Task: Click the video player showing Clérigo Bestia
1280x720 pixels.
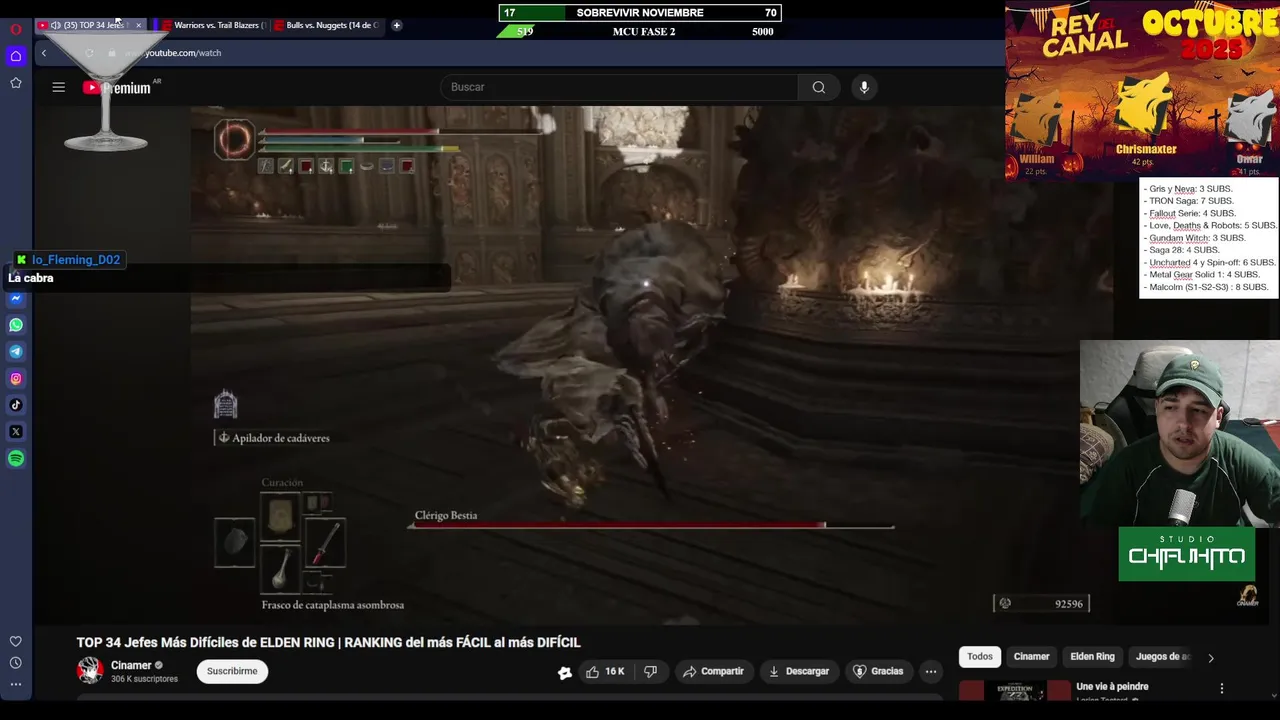Action: (652, 365)
